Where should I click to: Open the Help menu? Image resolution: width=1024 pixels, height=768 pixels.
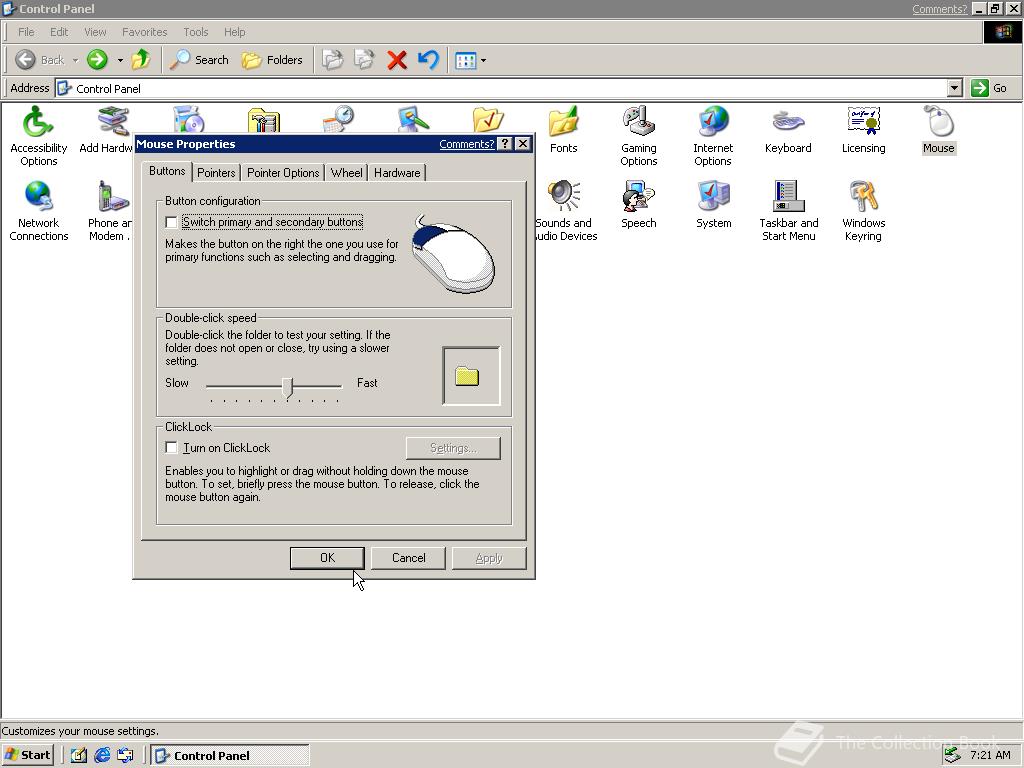tap(234, 32)
